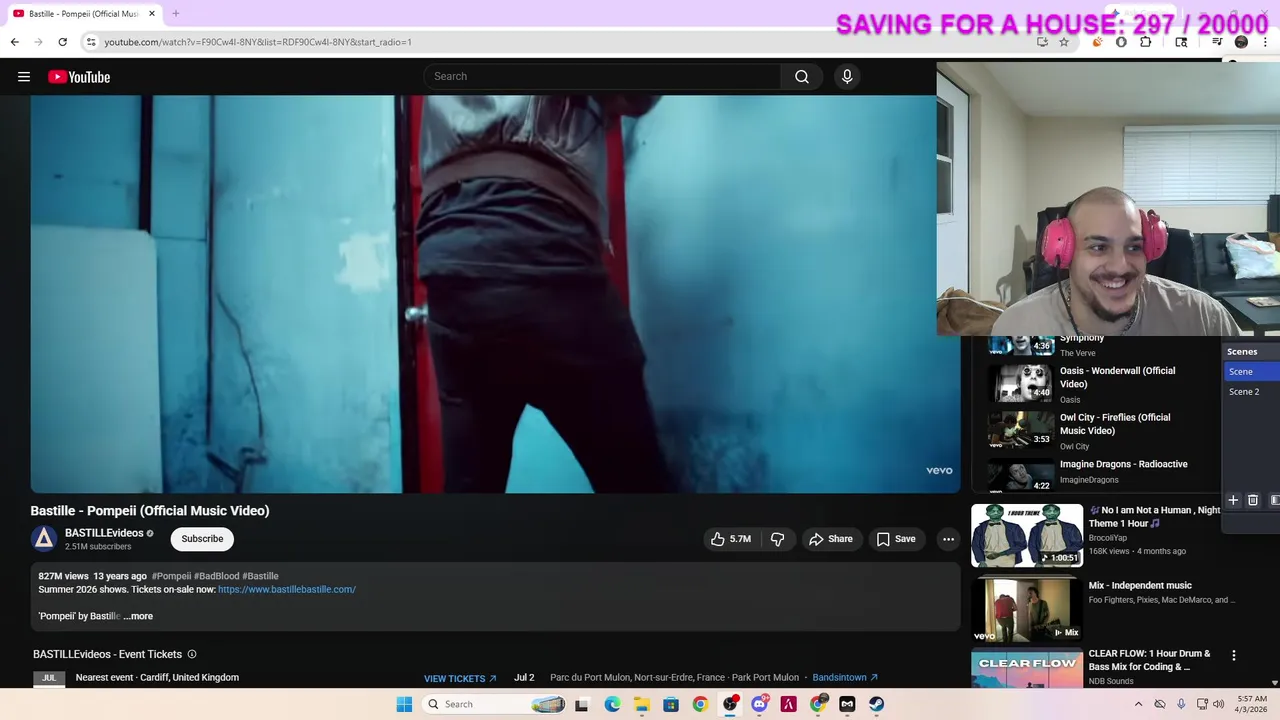1280x720 pixels.
Task: Click the Windows taskbar search box
Action: click(x=494, y=704)
